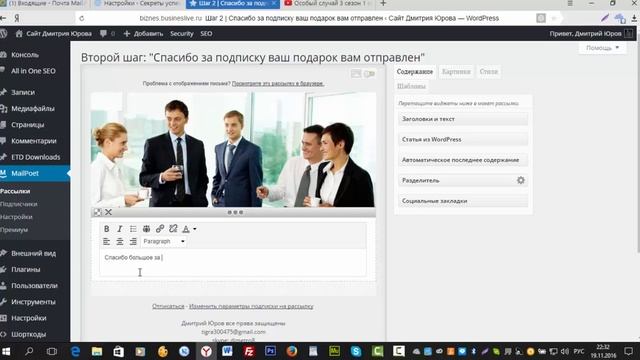Pick the Автоматическое последнее содержание widget

click(x=463, y=160)
